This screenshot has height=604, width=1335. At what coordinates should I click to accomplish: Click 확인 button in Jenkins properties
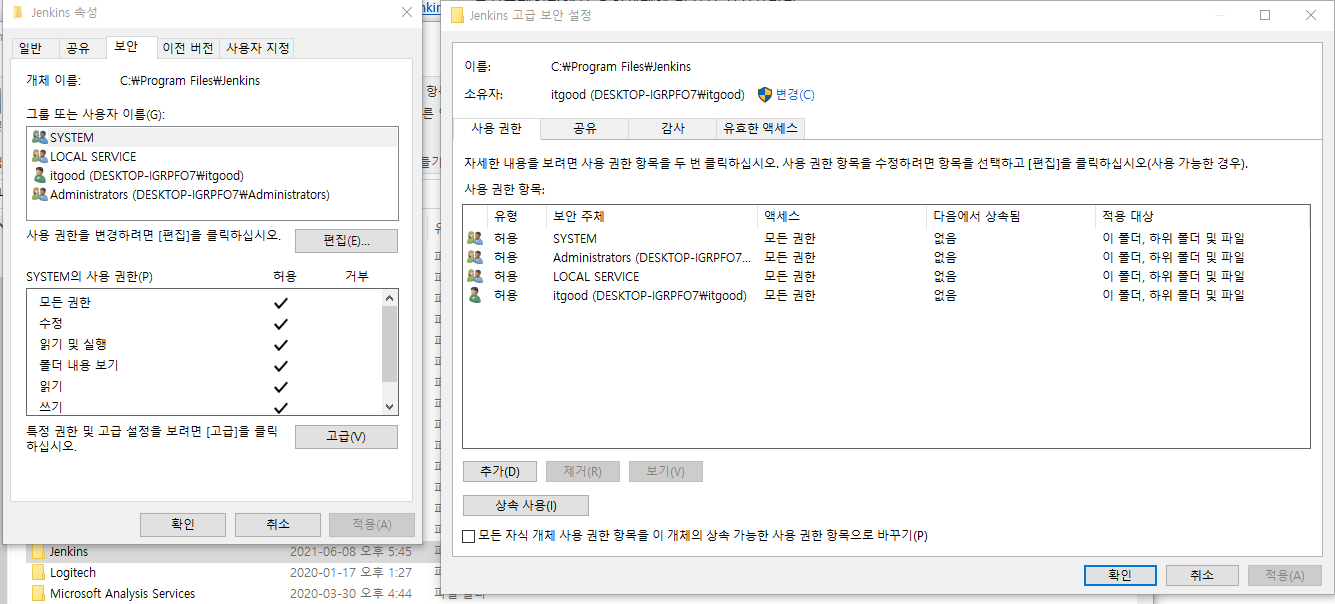click(182, 524)
